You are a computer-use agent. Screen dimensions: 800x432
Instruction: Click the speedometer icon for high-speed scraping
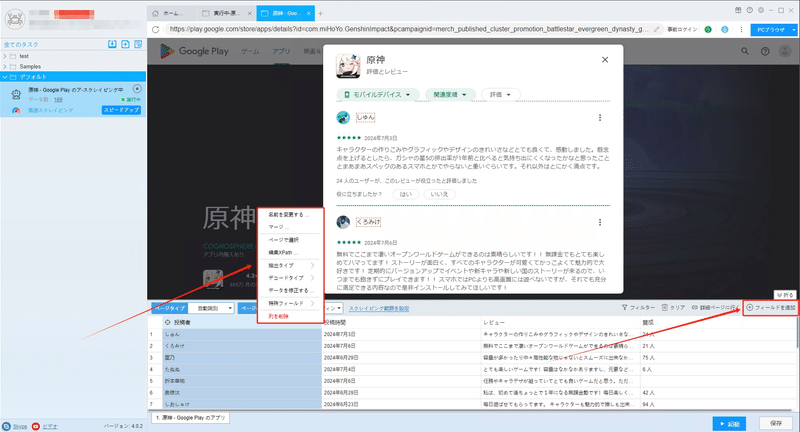point(16,110)
